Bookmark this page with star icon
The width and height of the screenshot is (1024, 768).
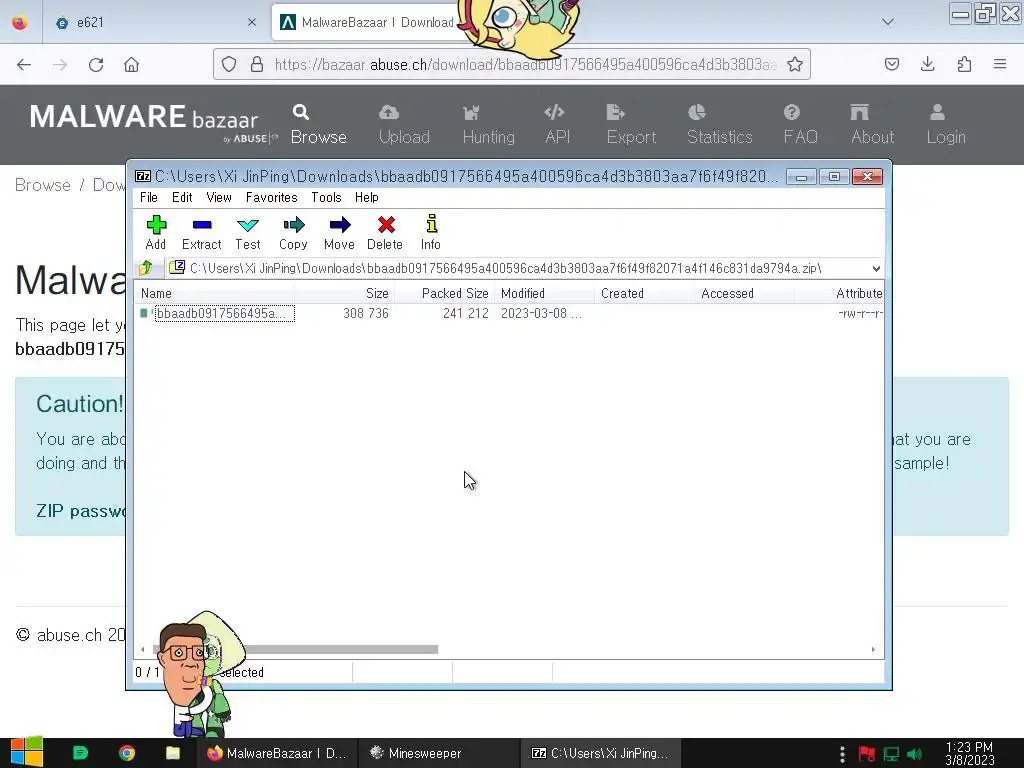tap(795, 64)
